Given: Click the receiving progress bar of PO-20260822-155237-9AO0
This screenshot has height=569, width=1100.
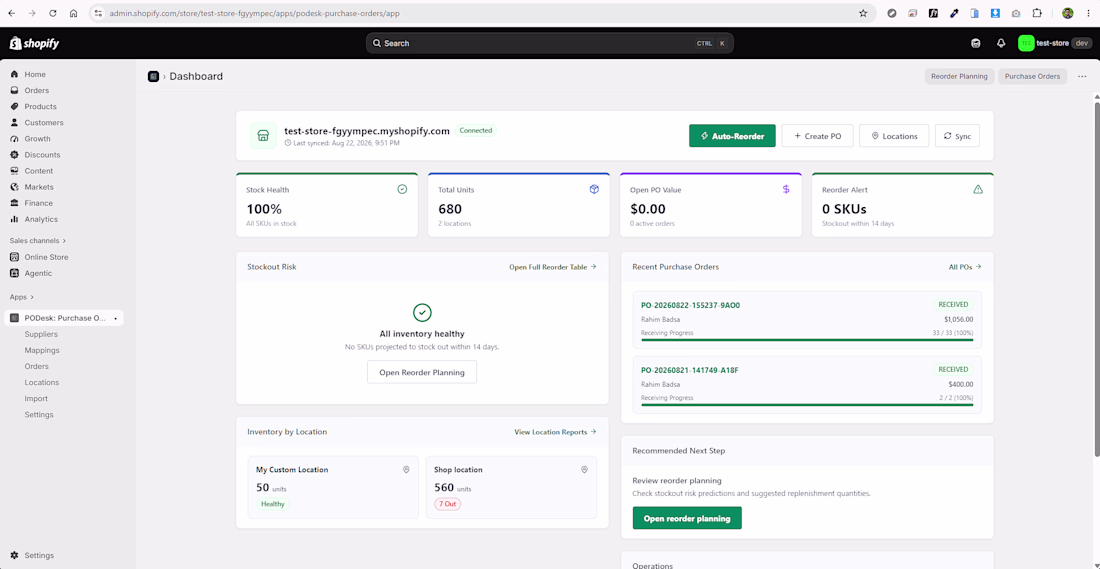Looking at the screenshot, I should coord(807,340).
